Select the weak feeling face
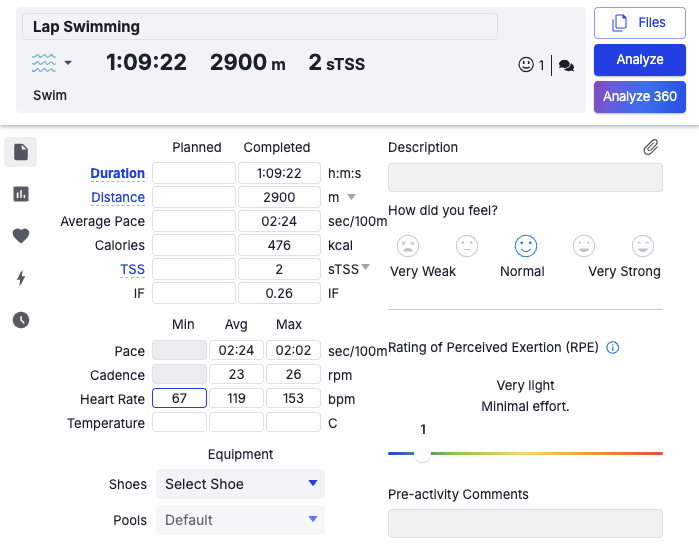699x547 pixels. click(x=467, y=246)
